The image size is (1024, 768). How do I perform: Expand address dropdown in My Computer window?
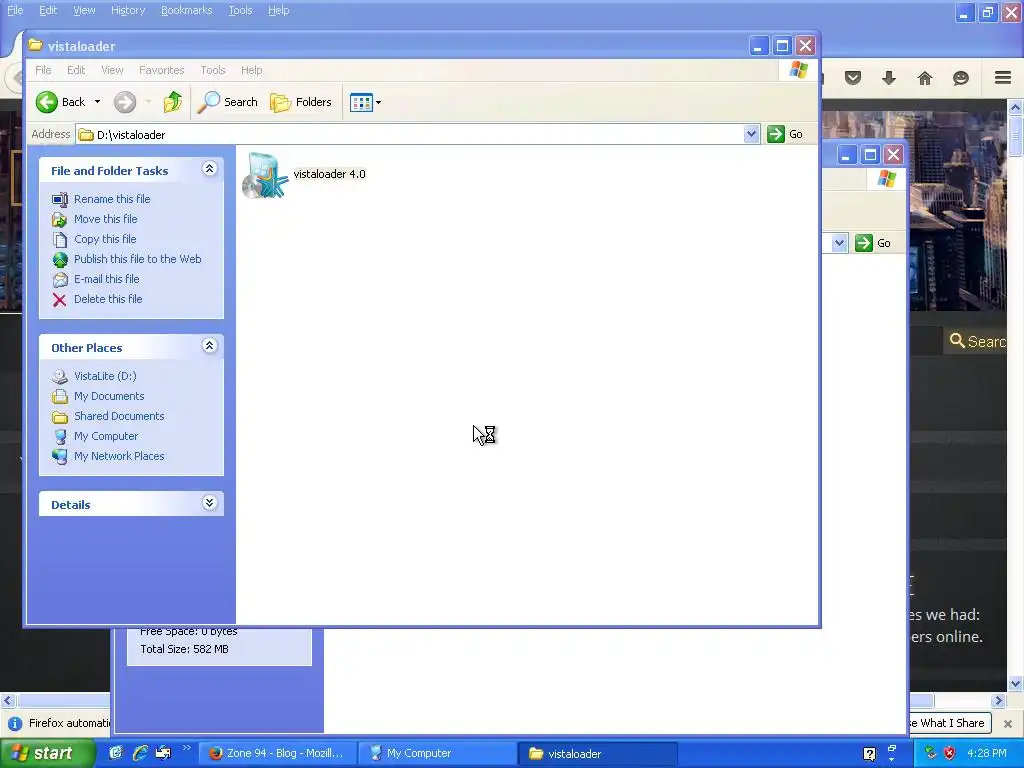click(839, 243)
